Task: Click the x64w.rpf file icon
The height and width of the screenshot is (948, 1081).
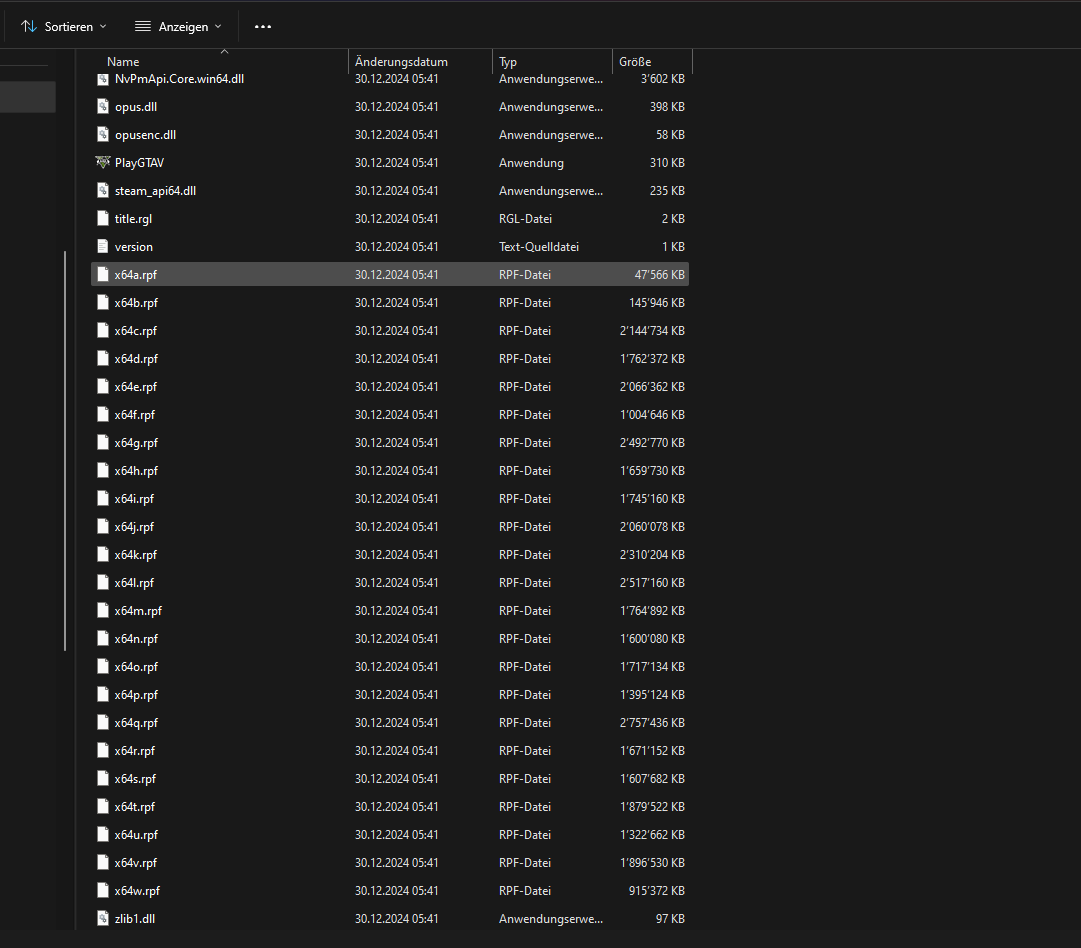Action: (102, 890)
